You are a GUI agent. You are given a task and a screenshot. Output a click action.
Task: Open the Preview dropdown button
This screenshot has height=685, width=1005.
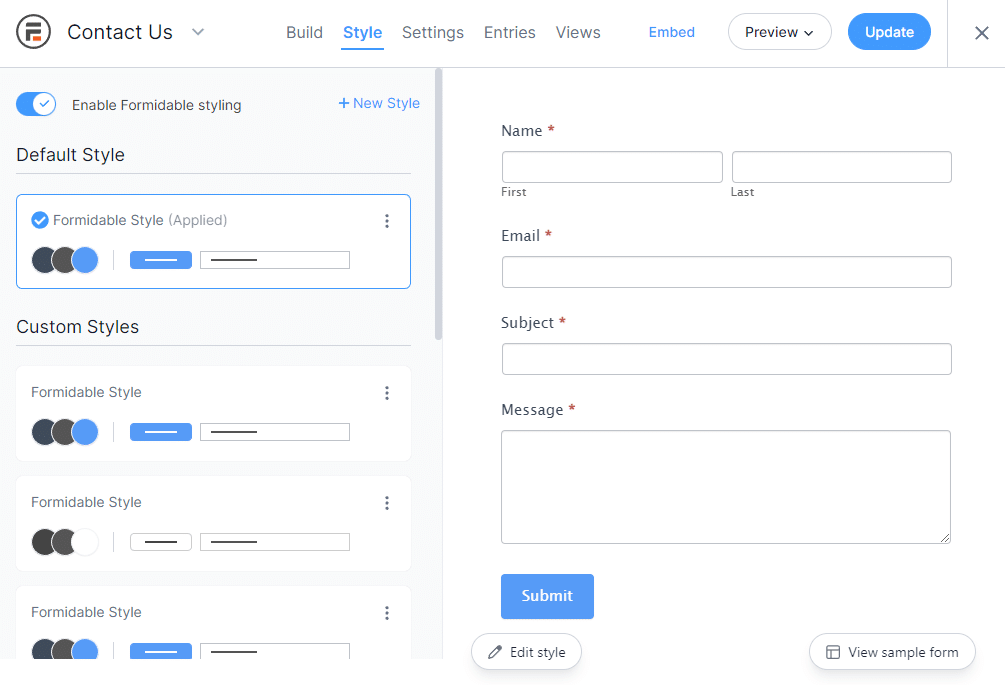[x=779, y=32]
